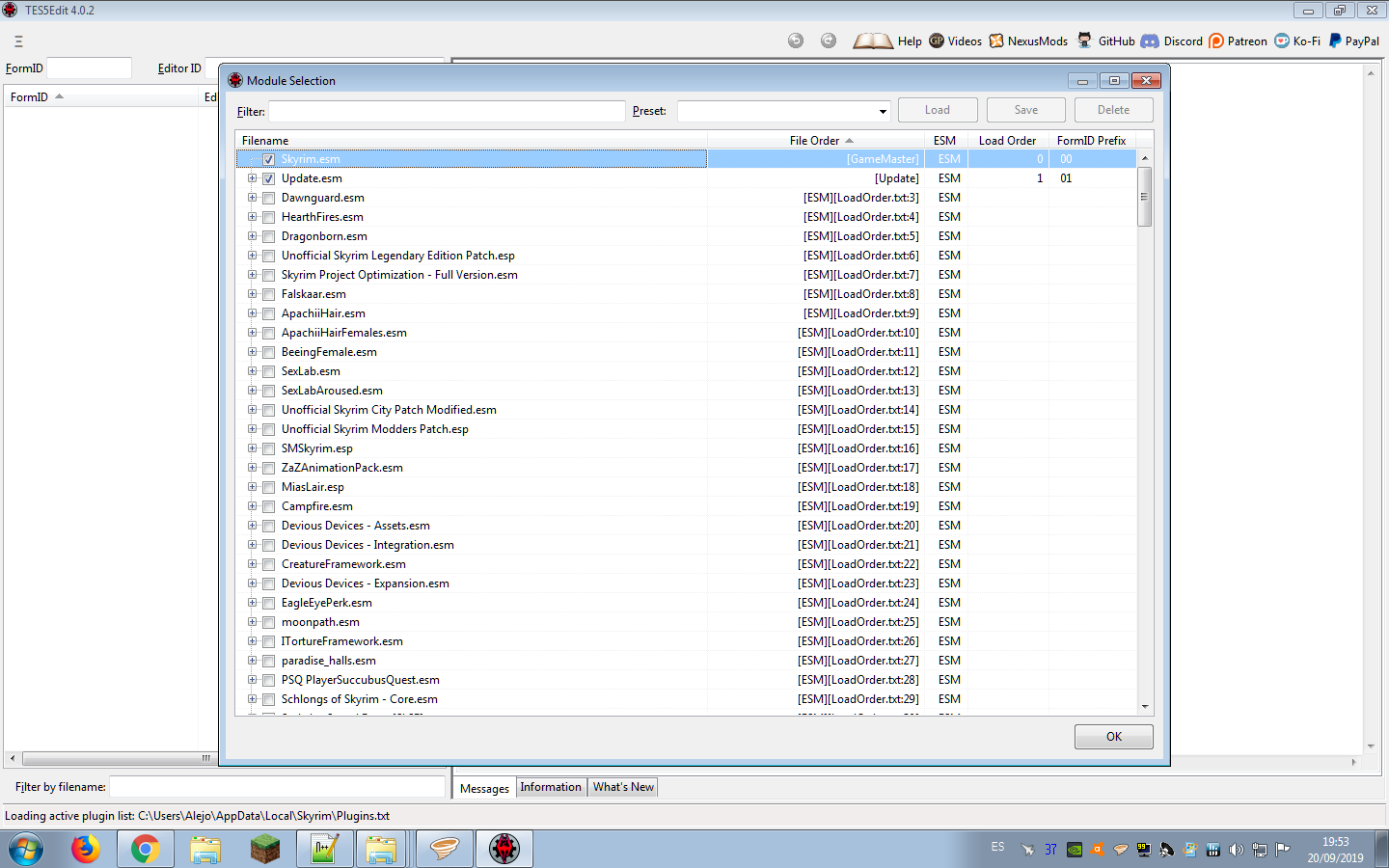Click the Windows Start button
1389x868 pixels.
pos(26,850)
